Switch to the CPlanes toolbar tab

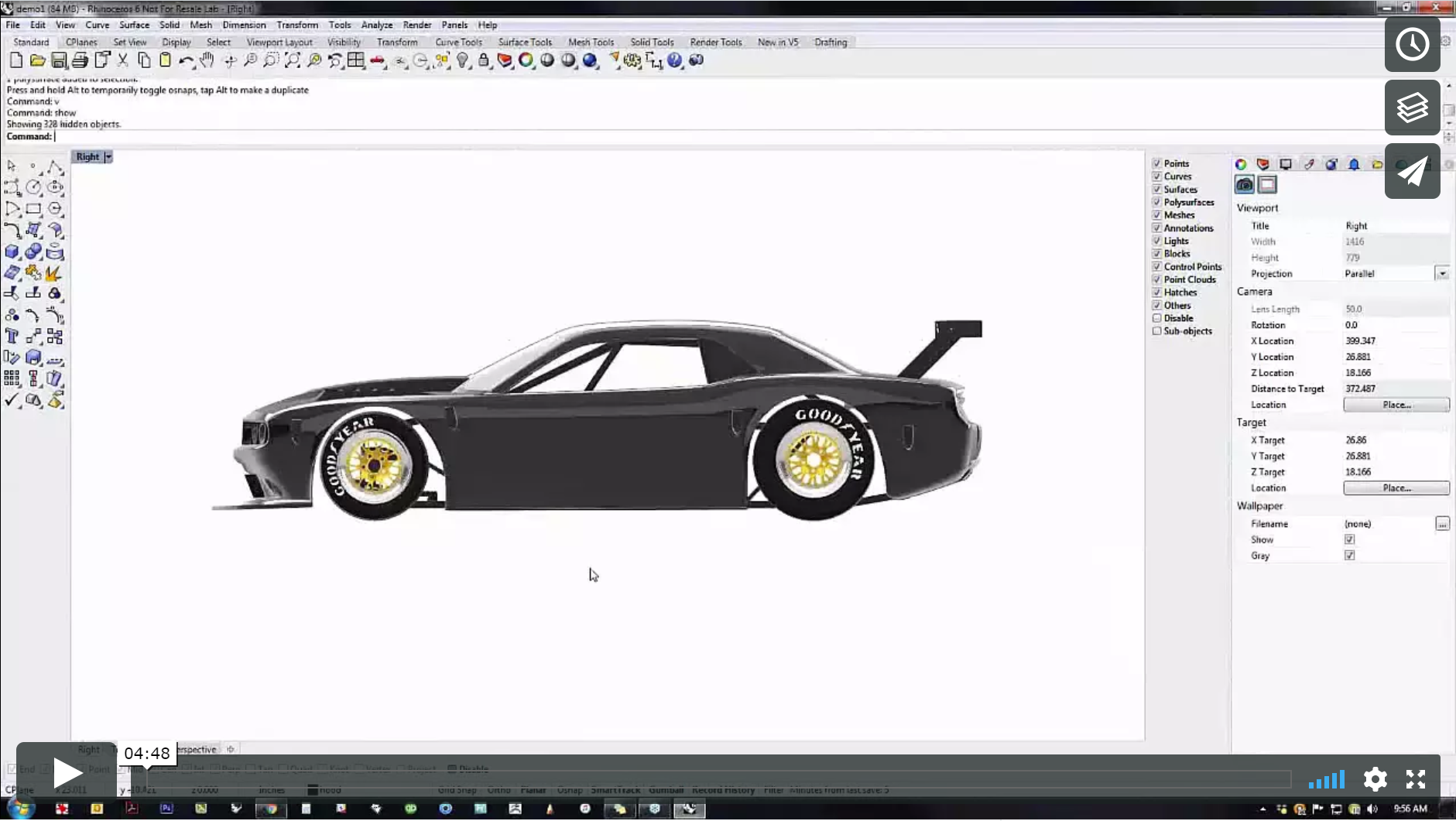81,43
